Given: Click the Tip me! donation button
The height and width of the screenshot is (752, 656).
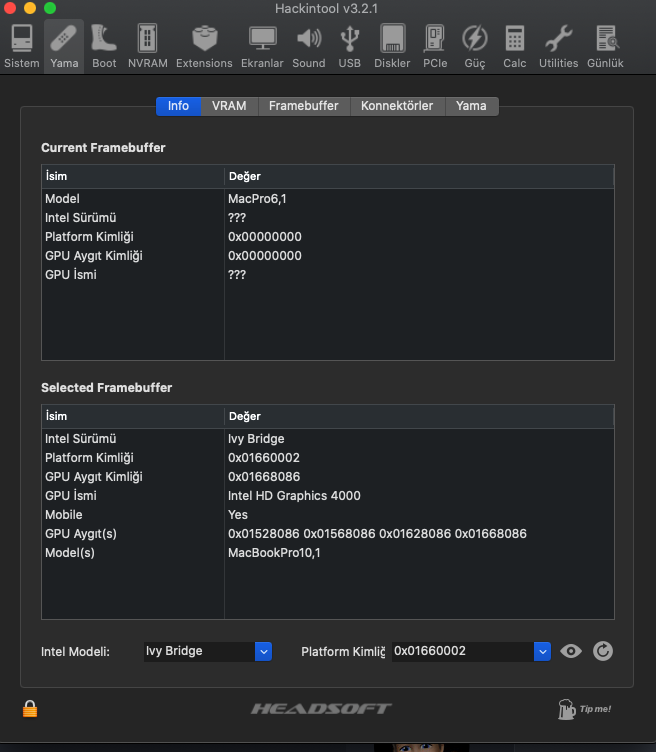Looking at the screenshot, I should 584,709.
